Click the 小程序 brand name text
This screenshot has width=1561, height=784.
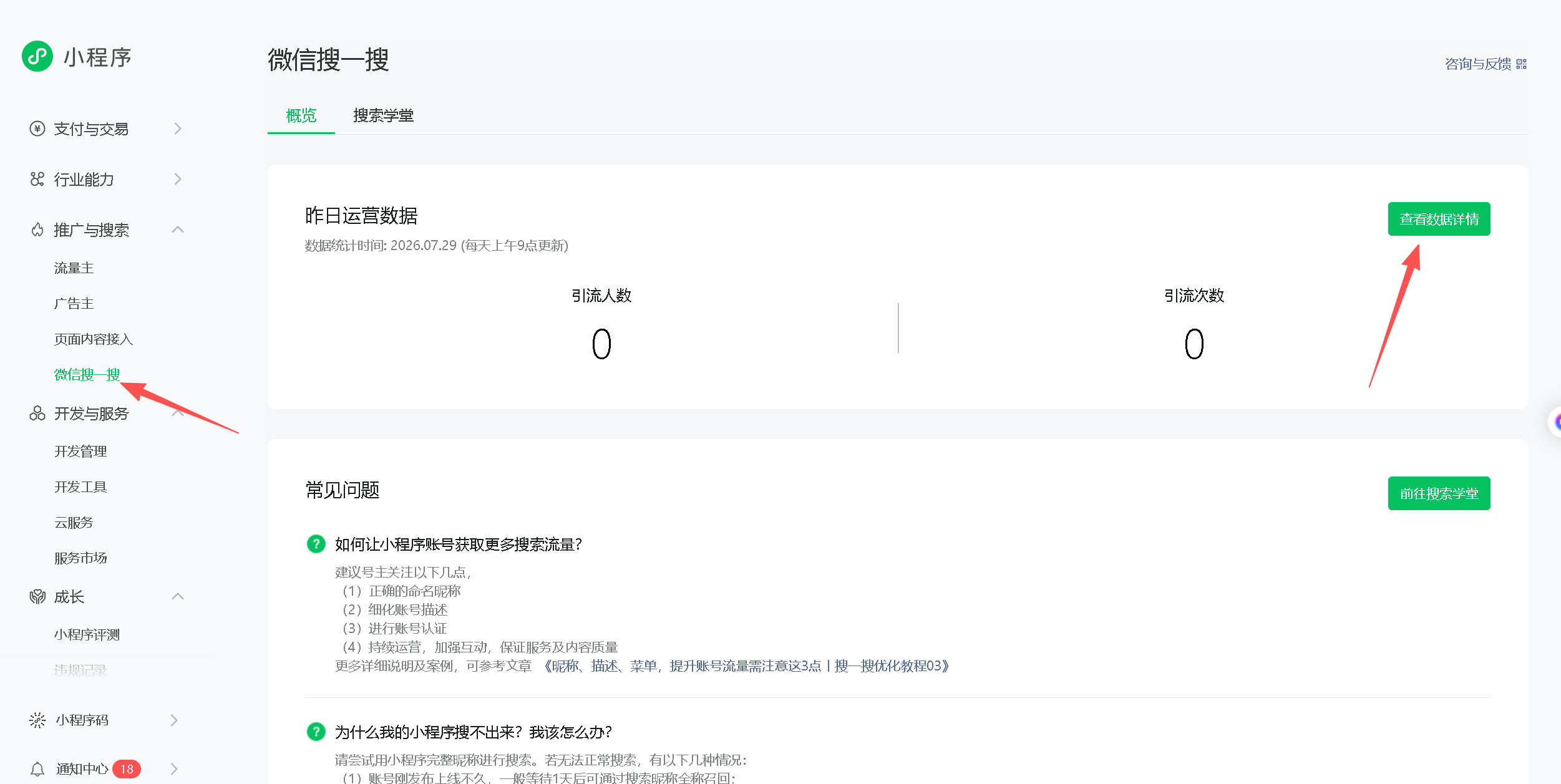(97, 57)
